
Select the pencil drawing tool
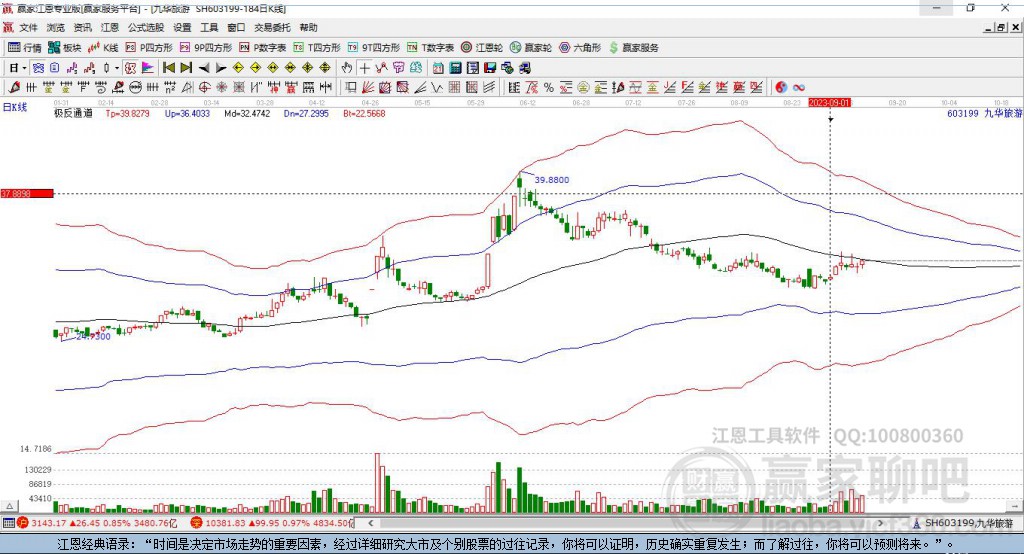pyautogui.click(x=14, y=88)
